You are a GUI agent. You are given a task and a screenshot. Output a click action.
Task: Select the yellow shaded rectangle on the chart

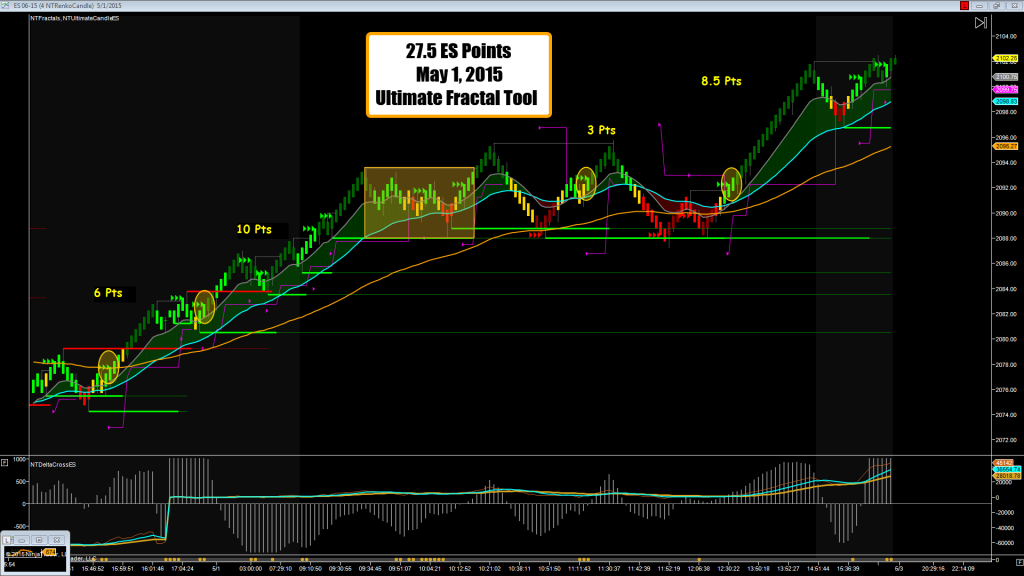click(419, 203)
